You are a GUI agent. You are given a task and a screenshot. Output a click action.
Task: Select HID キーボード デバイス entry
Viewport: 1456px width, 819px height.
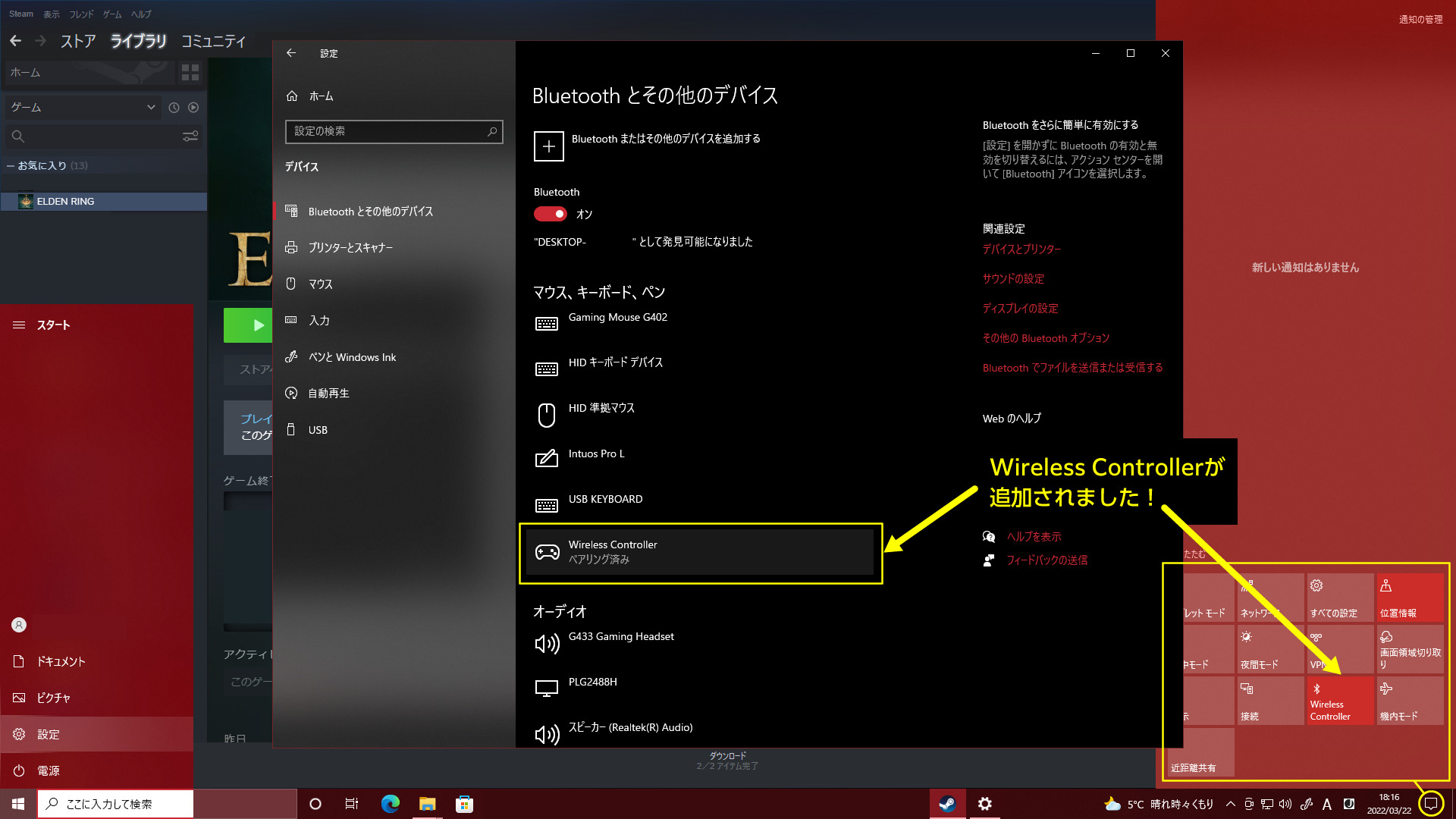pyautogui.click(x=615, y=363)
